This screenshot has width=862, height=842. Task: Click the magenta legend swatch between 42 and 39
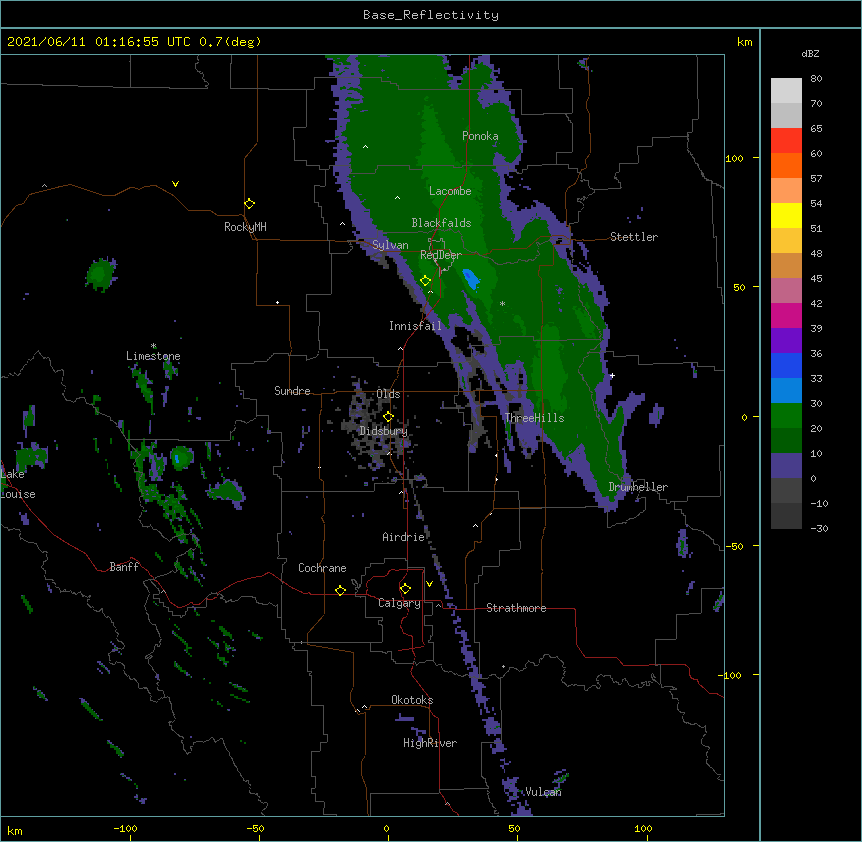point(786,316)
